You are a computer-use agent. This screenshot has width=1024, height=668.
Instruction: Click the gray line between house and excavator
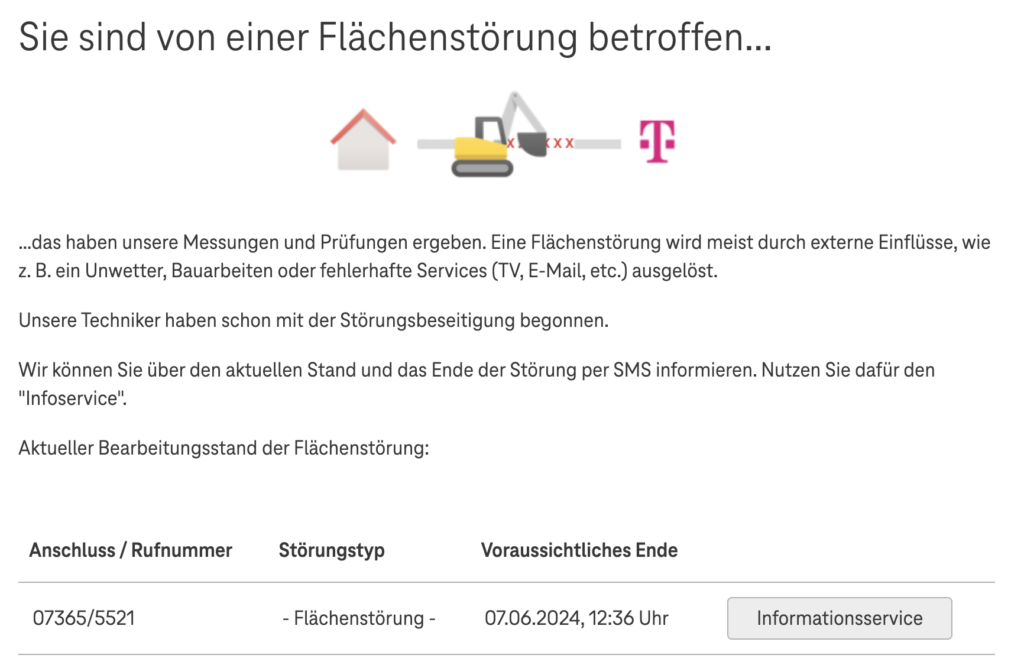click(433, 144)
